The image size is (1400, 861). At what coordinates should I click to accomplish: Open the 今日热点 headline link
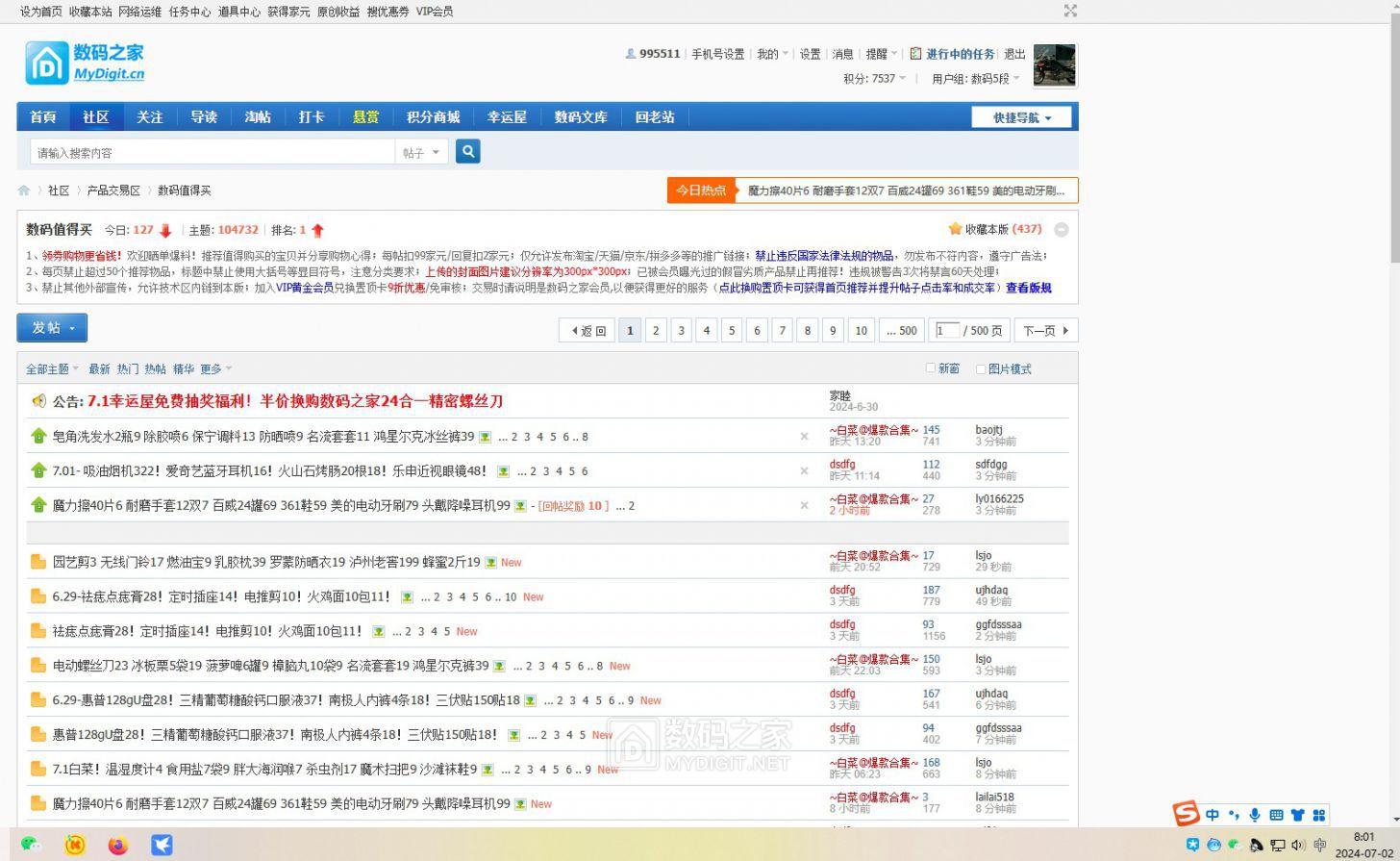pyautogui.click(x=906, y=190)
